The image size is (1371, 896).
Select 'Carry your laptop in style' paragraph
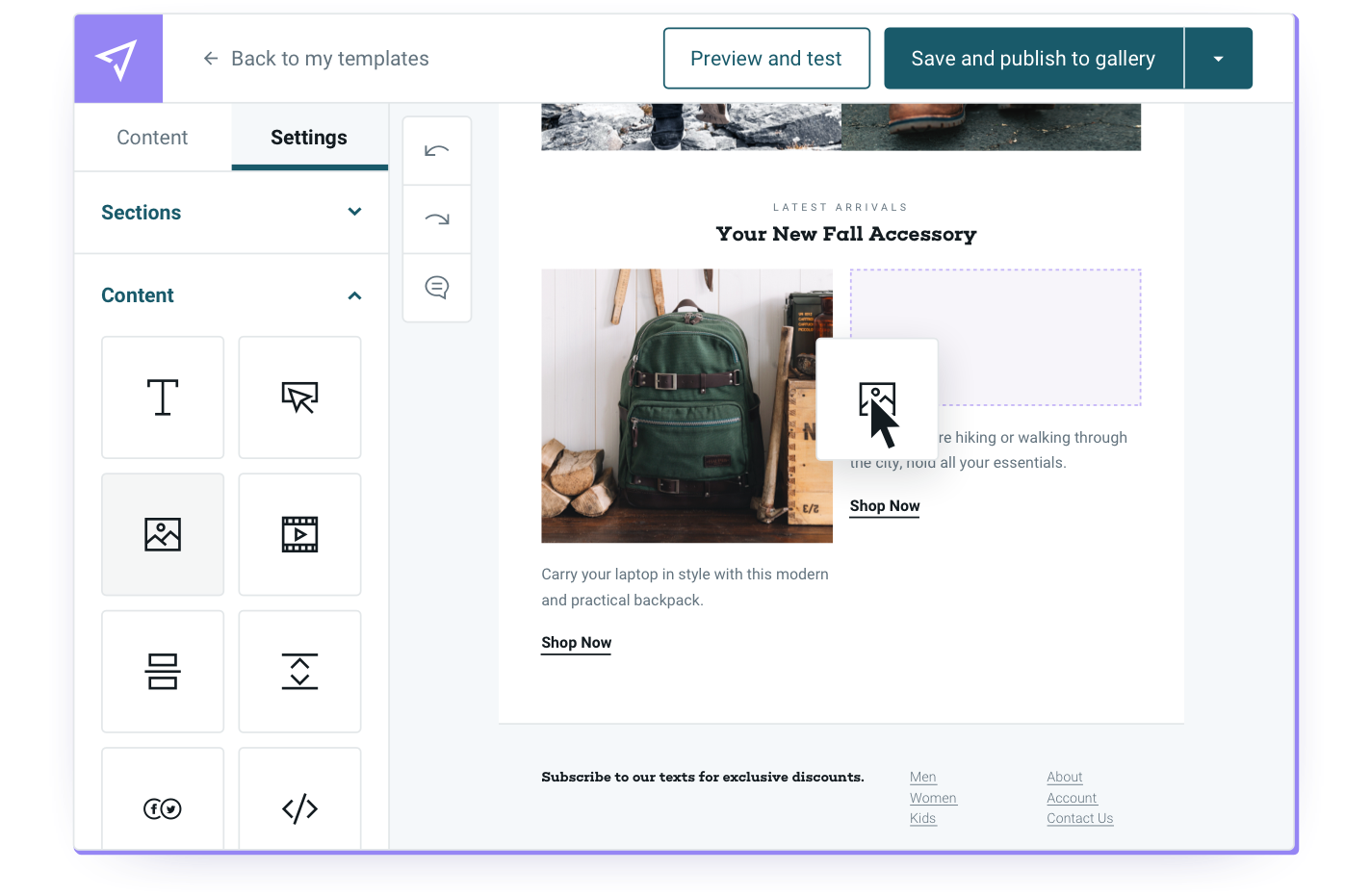685,587
